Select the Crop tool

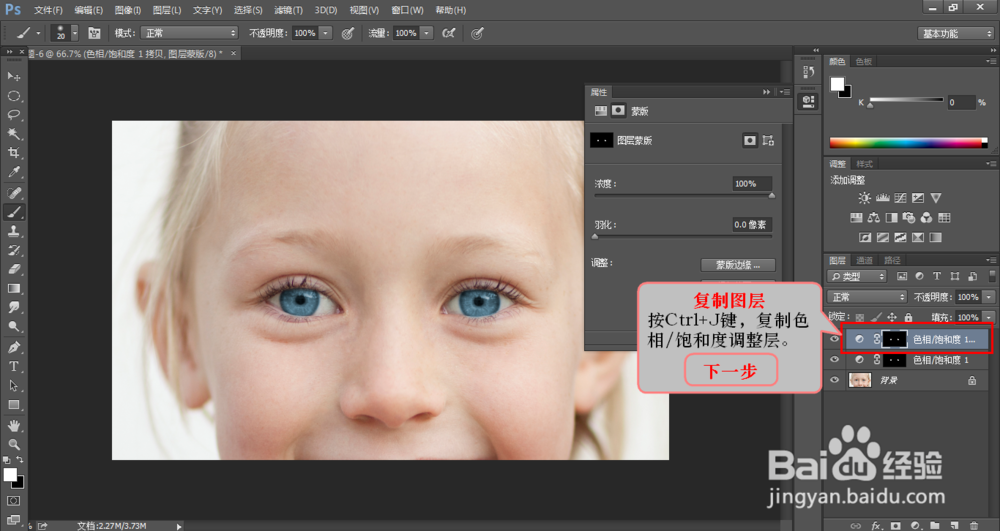coord(13,153)
